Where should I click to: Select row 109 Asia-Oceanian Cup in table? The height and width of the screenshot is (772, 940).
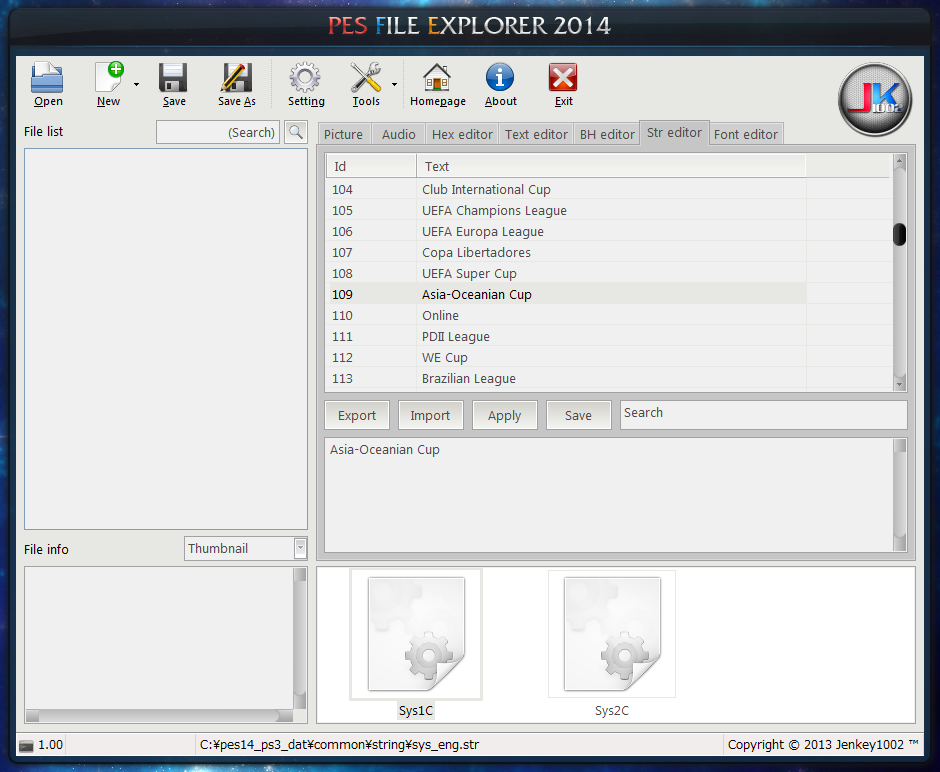pos(566,294)
